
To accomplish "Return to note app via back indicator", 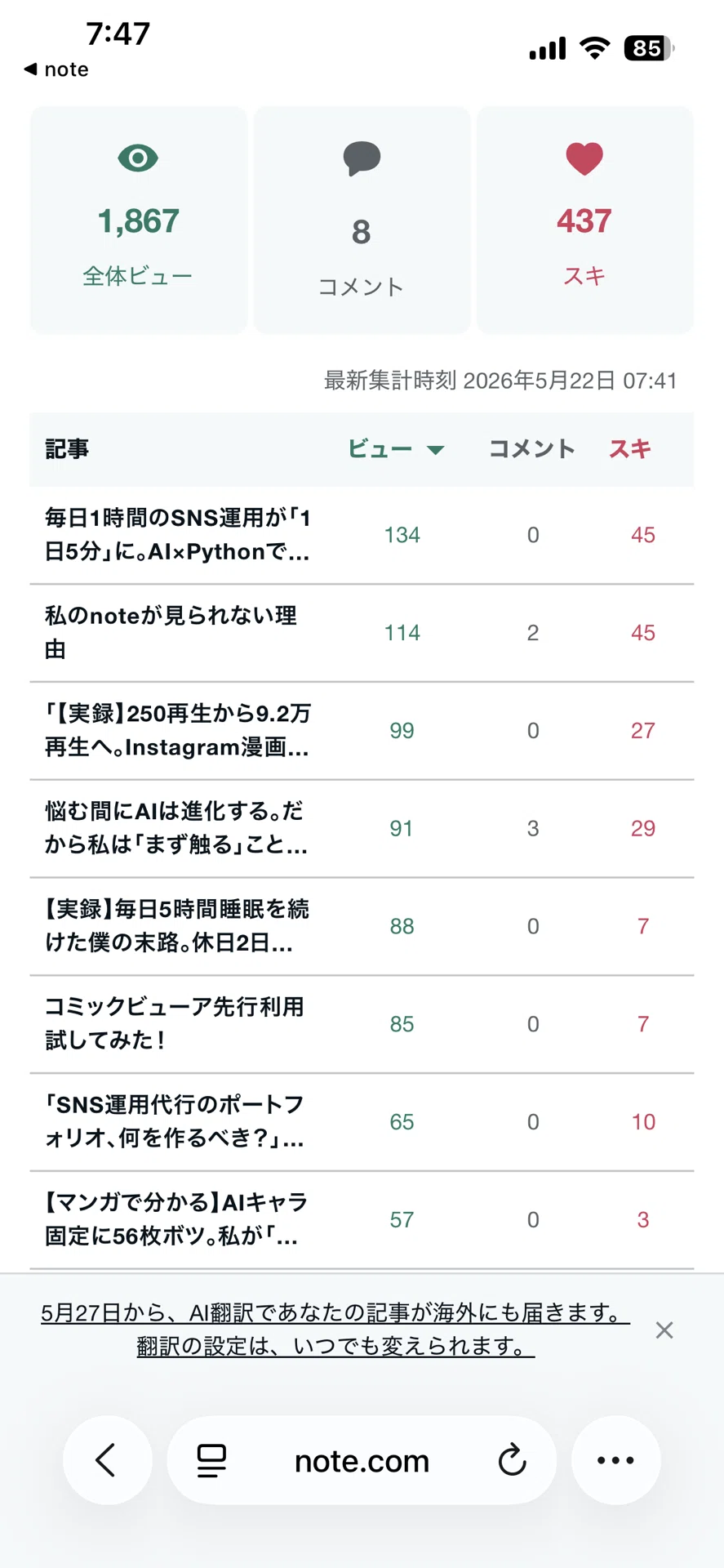I will click(x=56, y=69).
